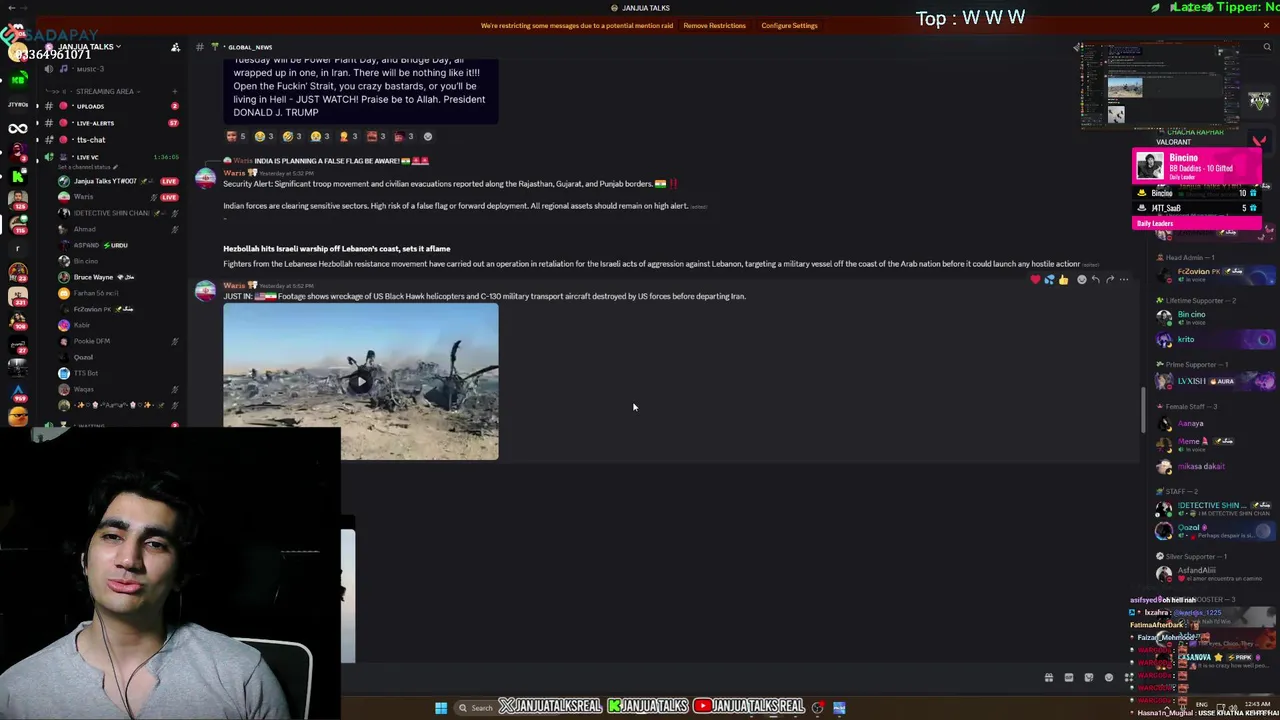Click the forward arrow on hovered message
The image size is (1280, 720).
coord(1109,280)
